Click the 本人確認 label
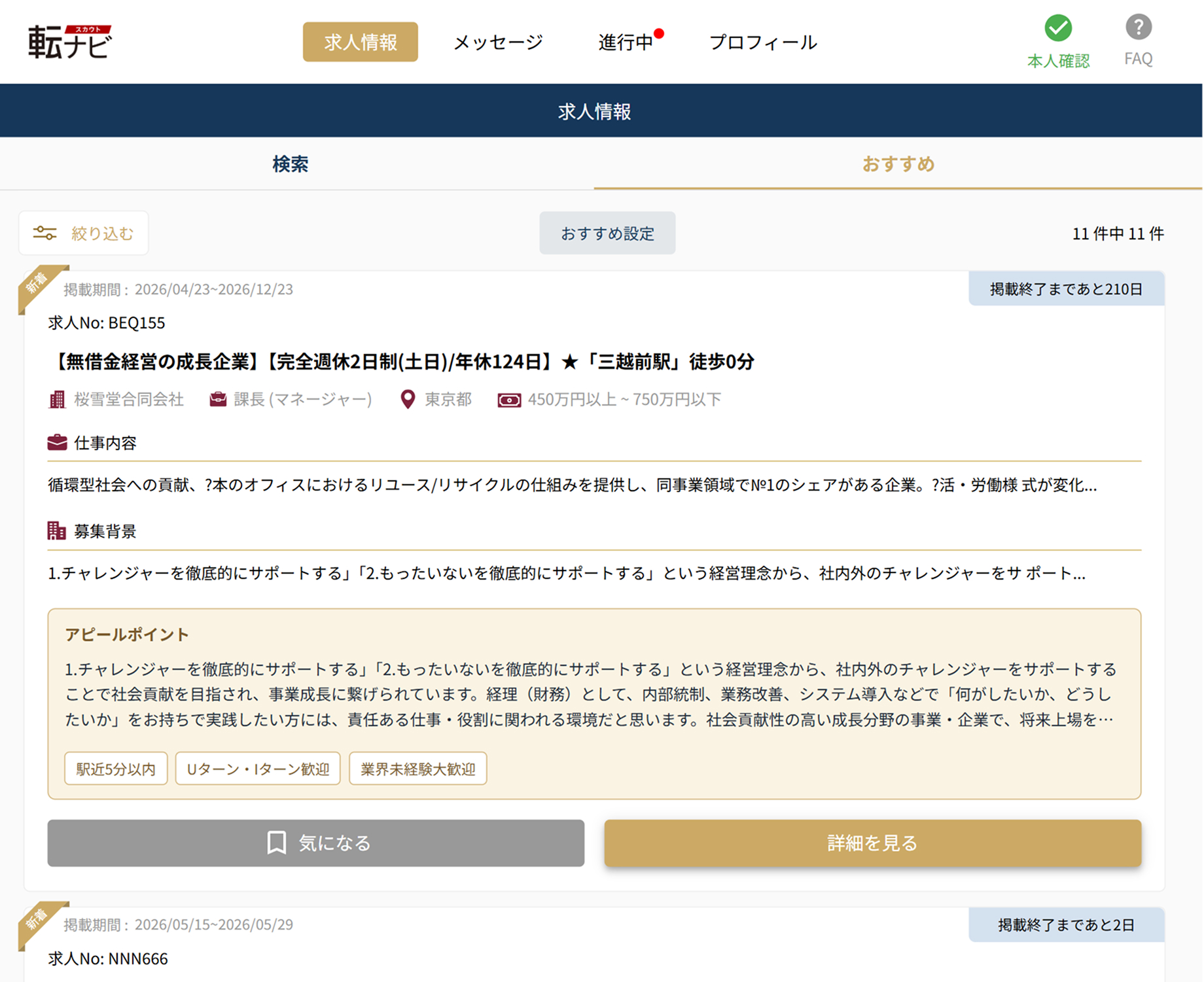Screen dimensions: 1204x982 tap(1058, 61)
